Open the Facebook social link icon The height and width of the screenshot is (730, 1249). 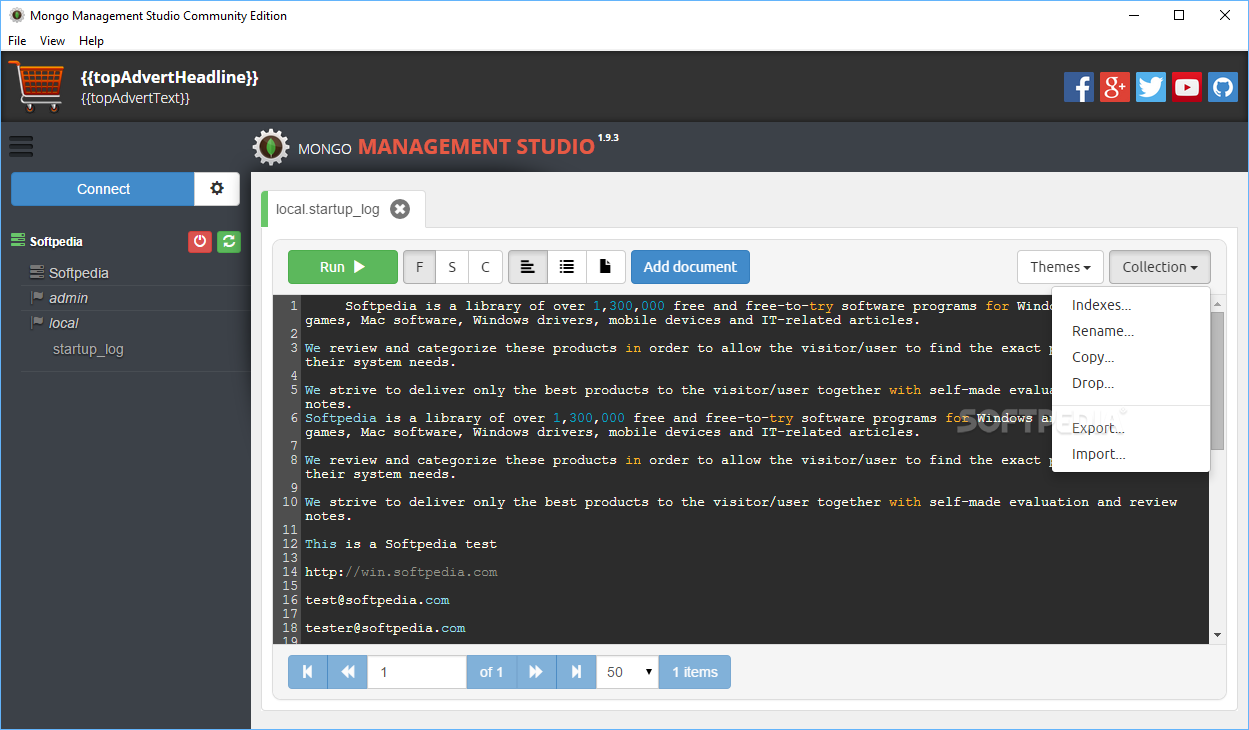coord(1079,87)
